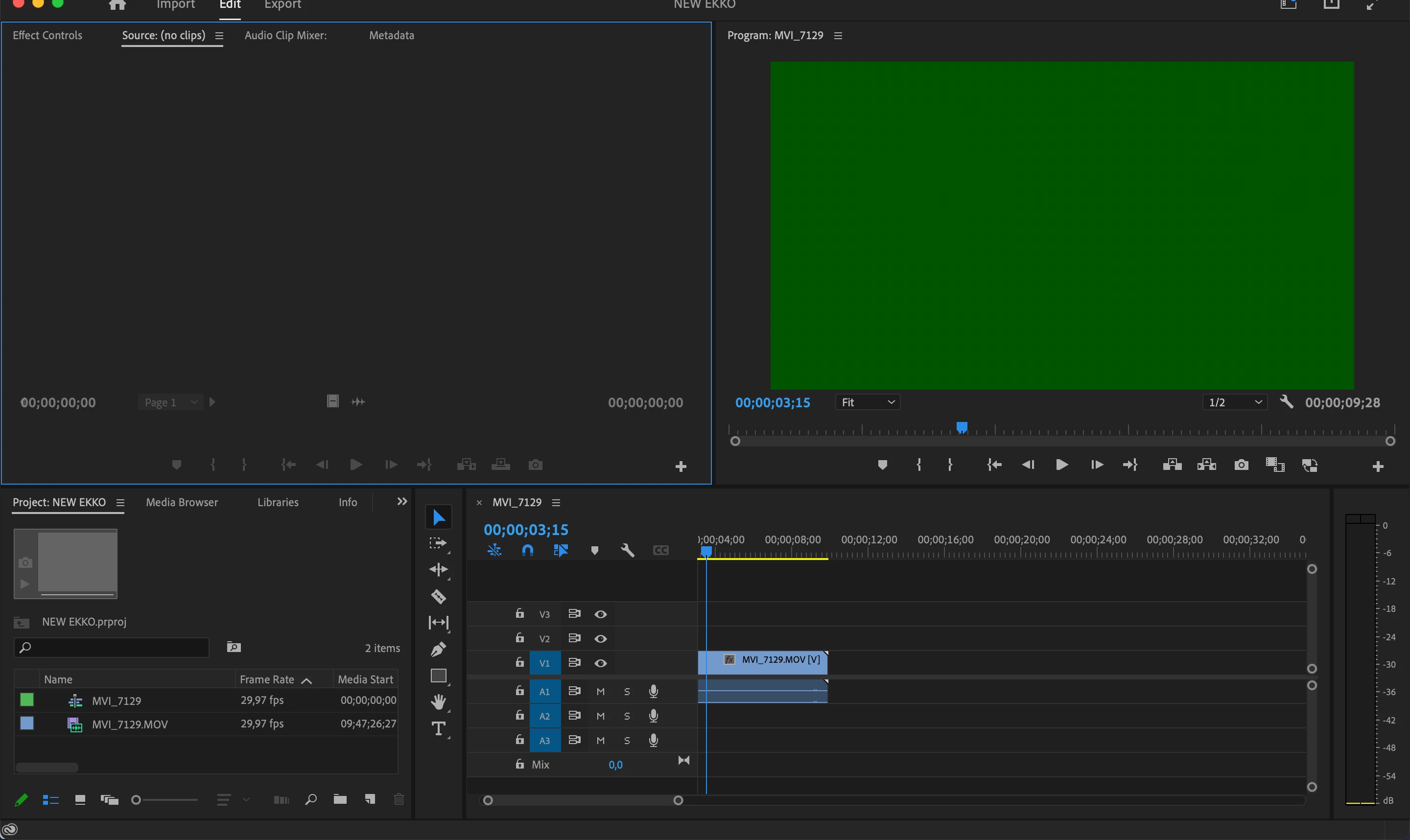Select the Hand tool

point(439,702)
